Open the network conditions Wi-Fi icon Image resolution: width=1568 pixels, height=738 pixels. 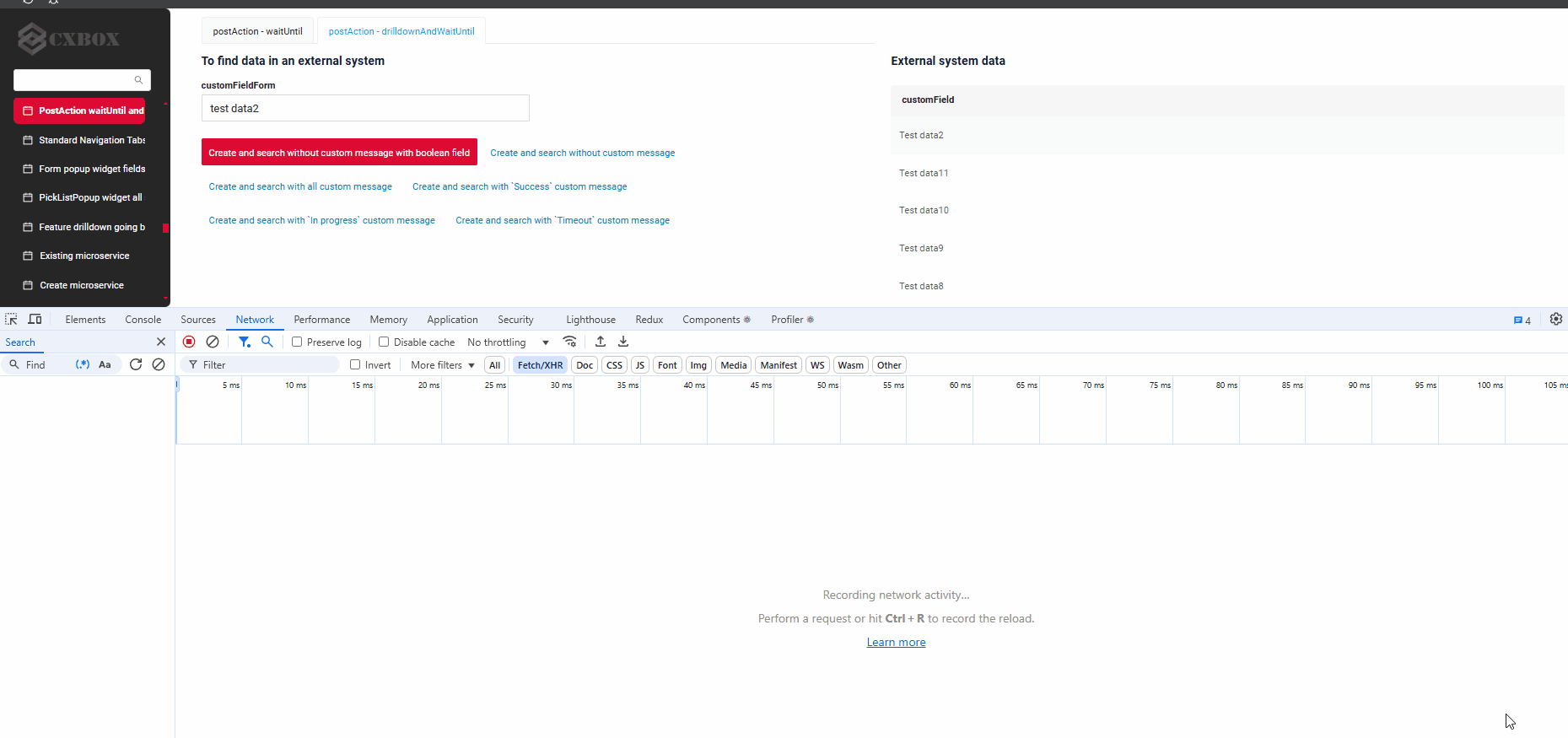(x=570, y=342)
